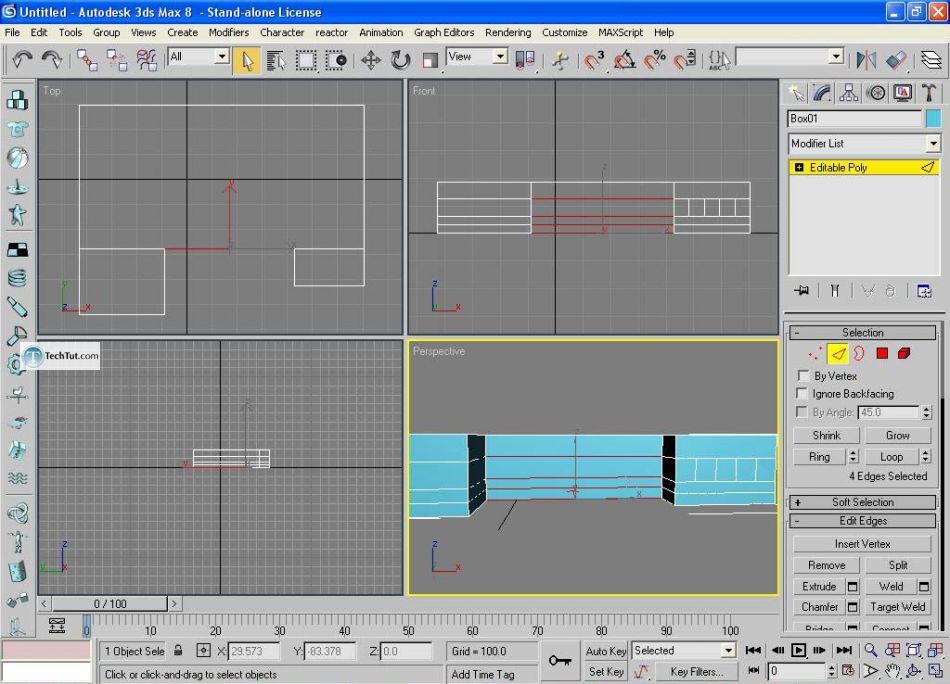Choose the Rectangular Selection Region tool
This screenshot has height=684, width=950.
(306, 61)
